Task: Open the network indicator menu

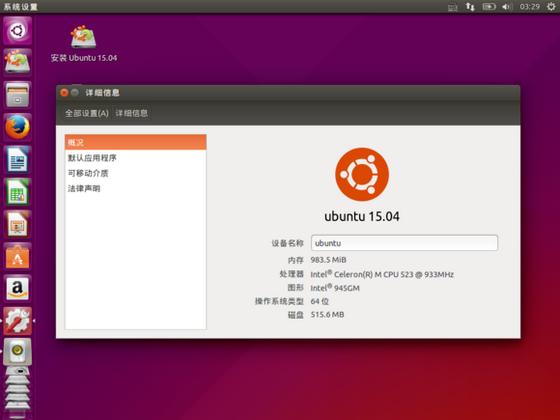Action: click(470, 6)
